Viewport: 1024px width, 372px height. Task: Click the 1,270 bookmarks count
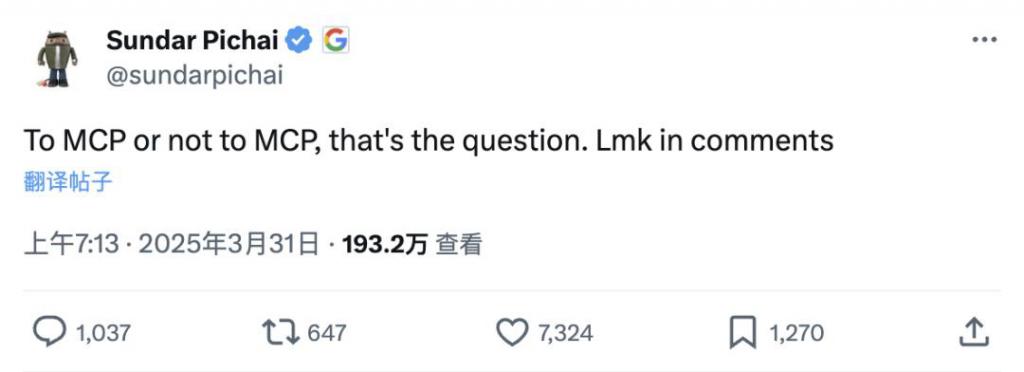[x=796, y=333]
